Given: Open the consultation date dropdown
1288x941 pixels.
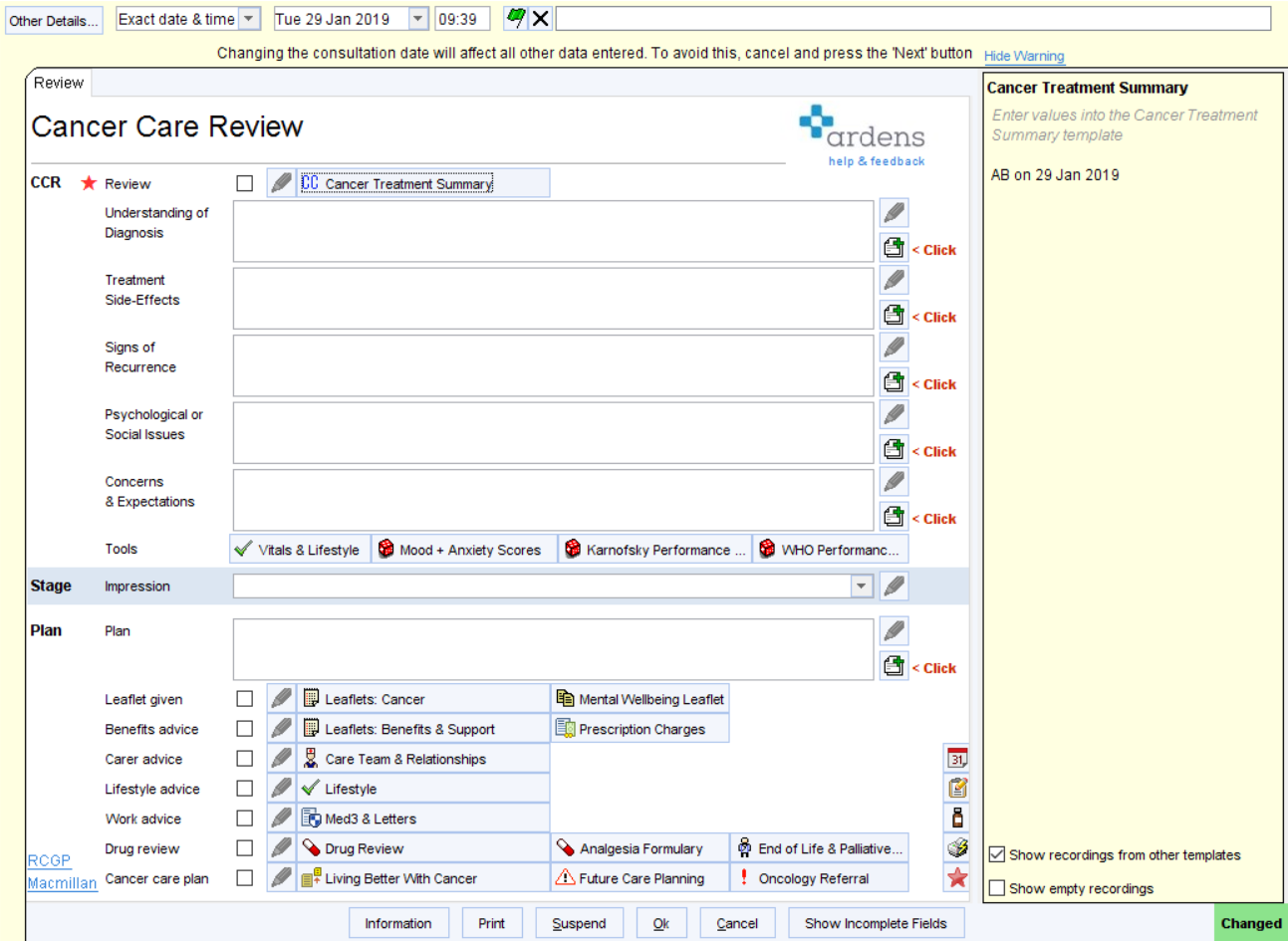Looking at the screenshot, I should [417, 17].
